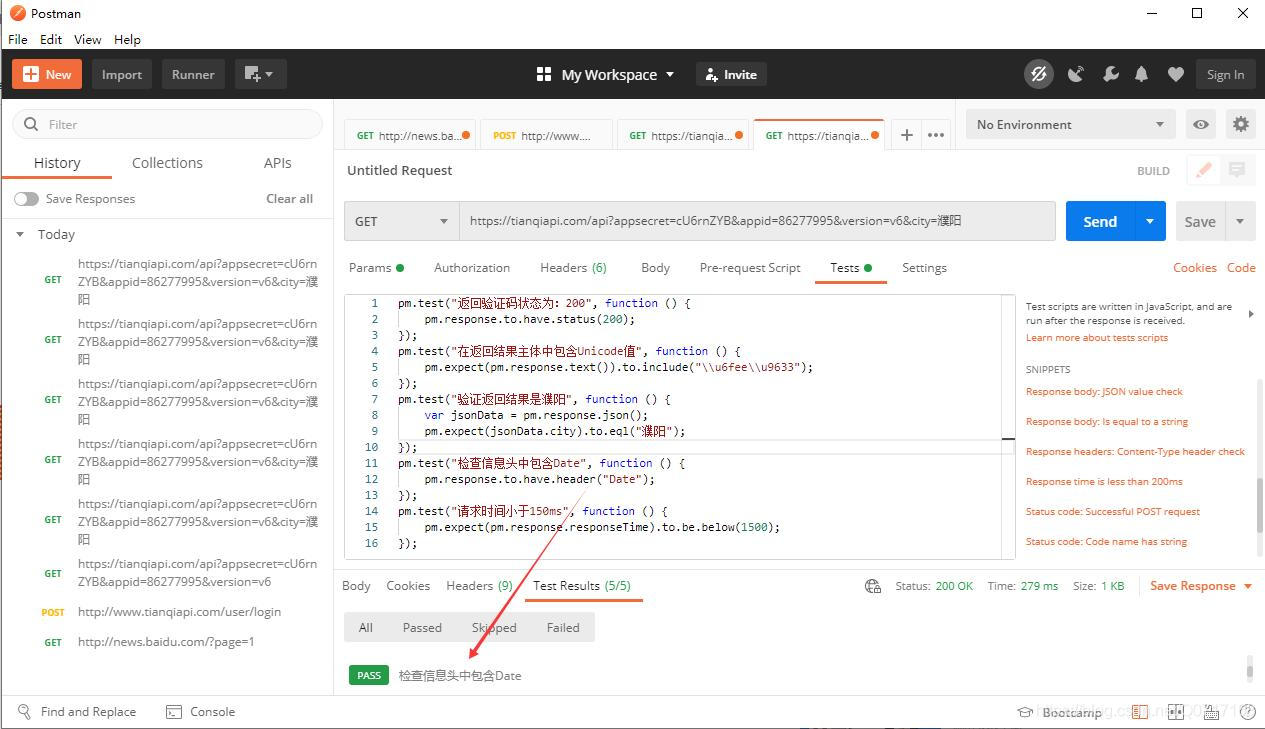Screen dimensions: 1265x729
Task: Open My Workspace dropdown
Action: click(618, 74)
